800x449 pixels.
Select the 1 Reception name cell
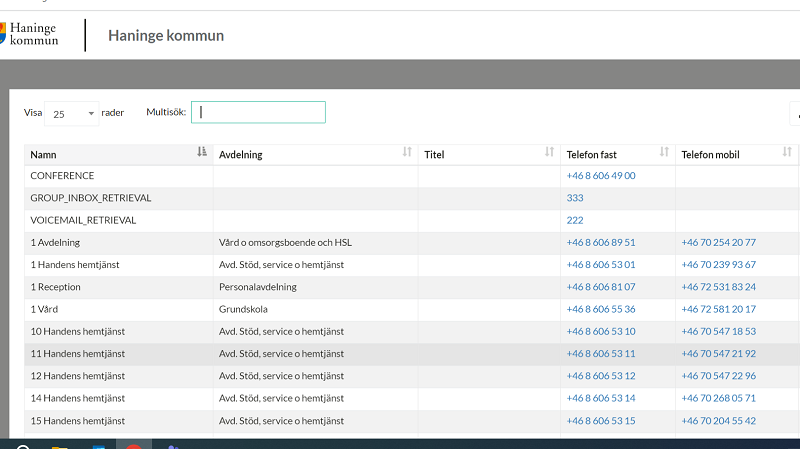coord(62,287)
